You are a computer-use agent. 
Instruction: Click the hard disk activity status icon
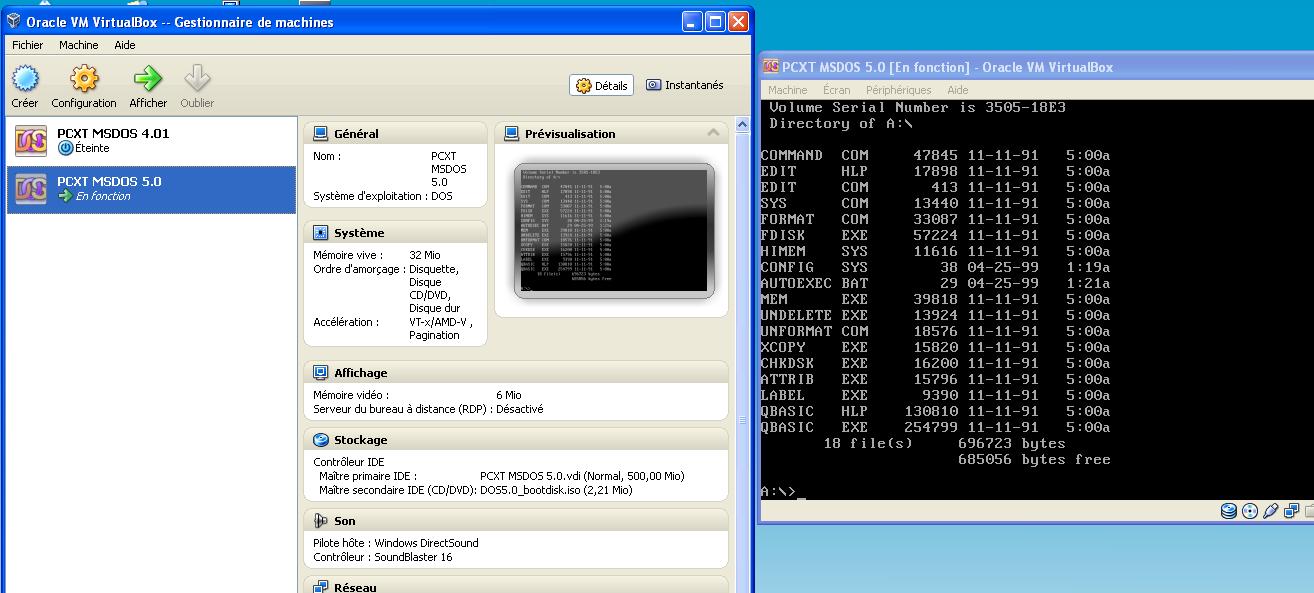tap(1229, 511)
